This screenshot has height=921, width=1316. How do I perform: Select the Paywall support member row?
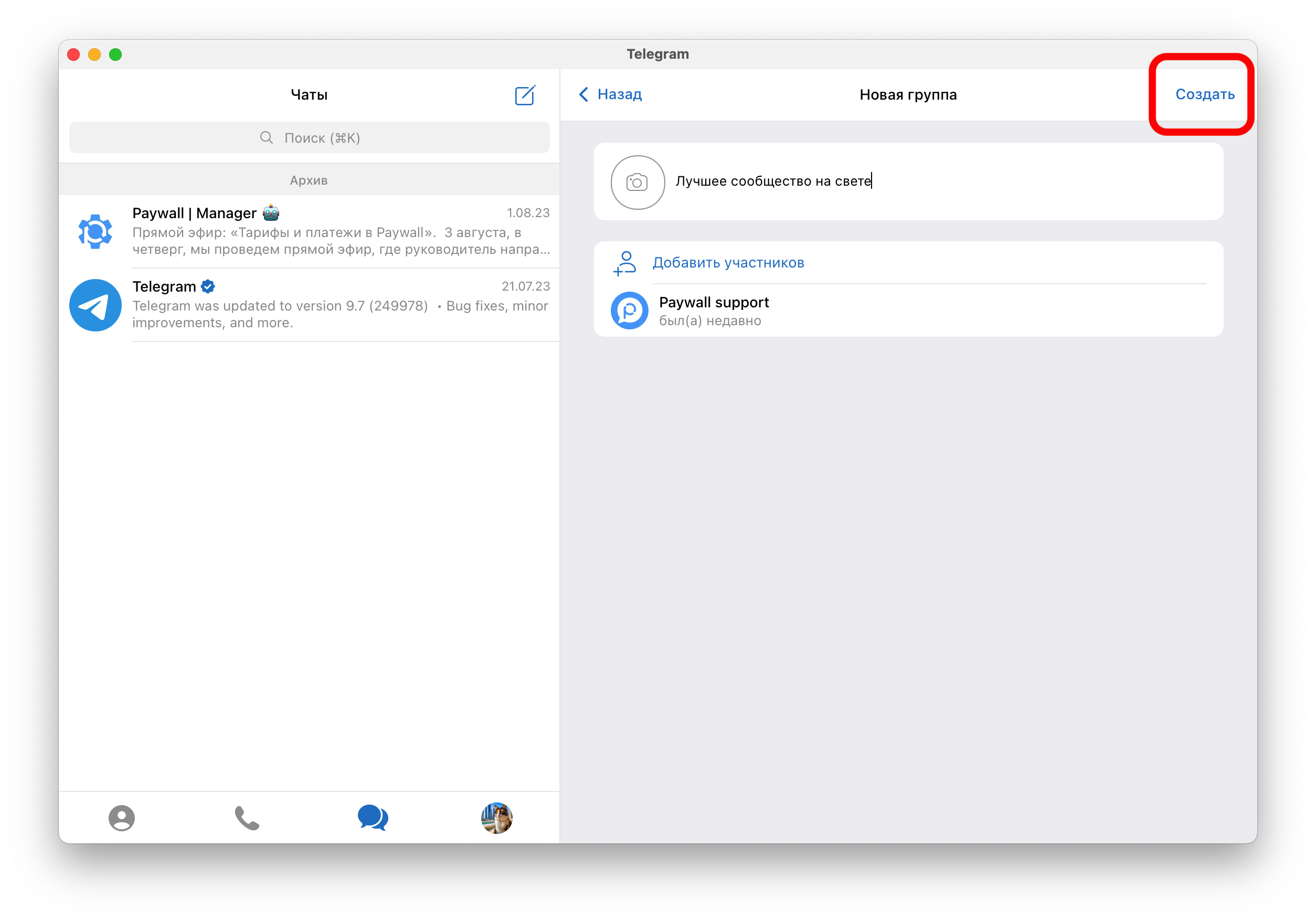(917, 310)
